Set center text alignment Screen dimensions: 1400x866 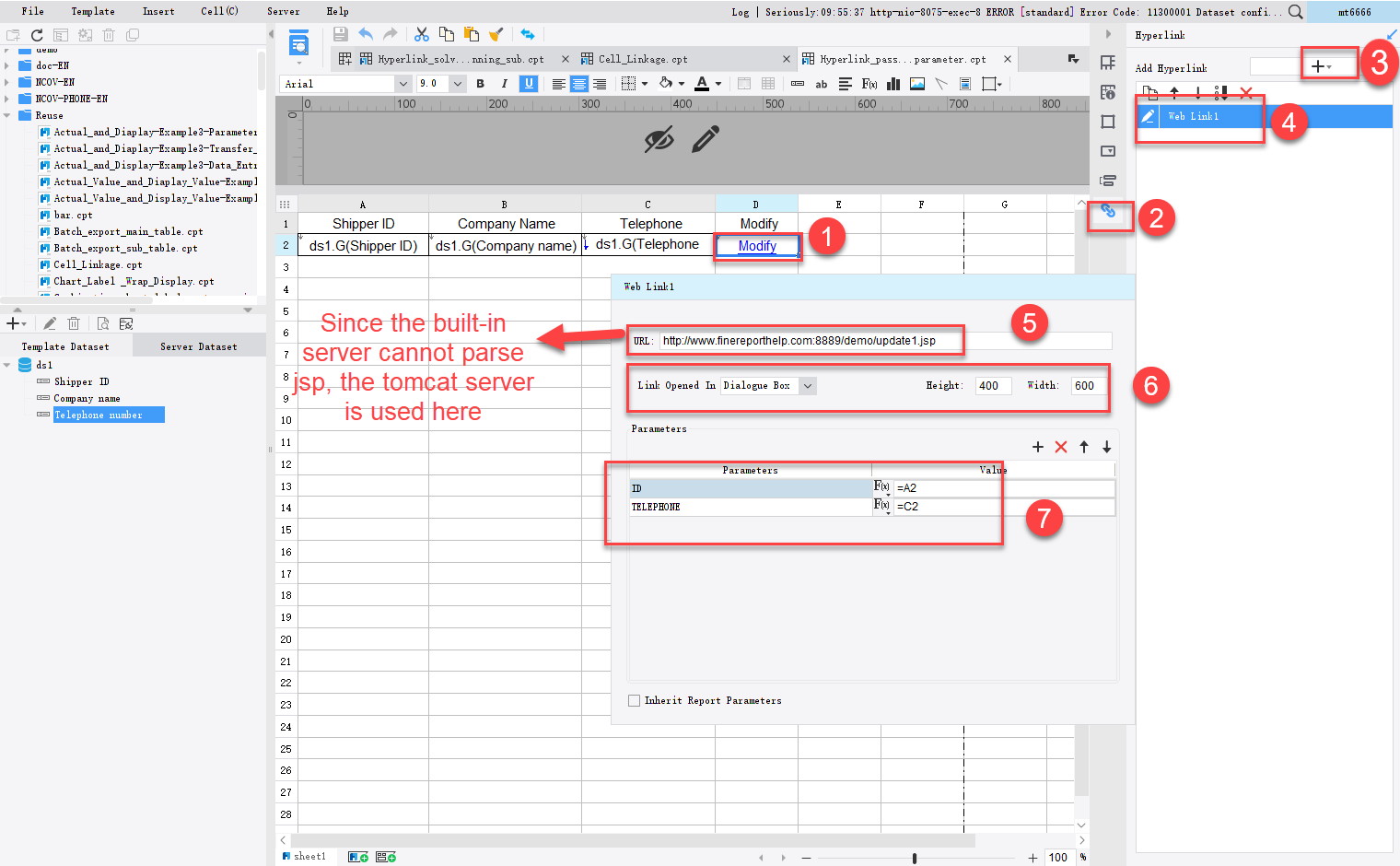(x=578, y=84)
